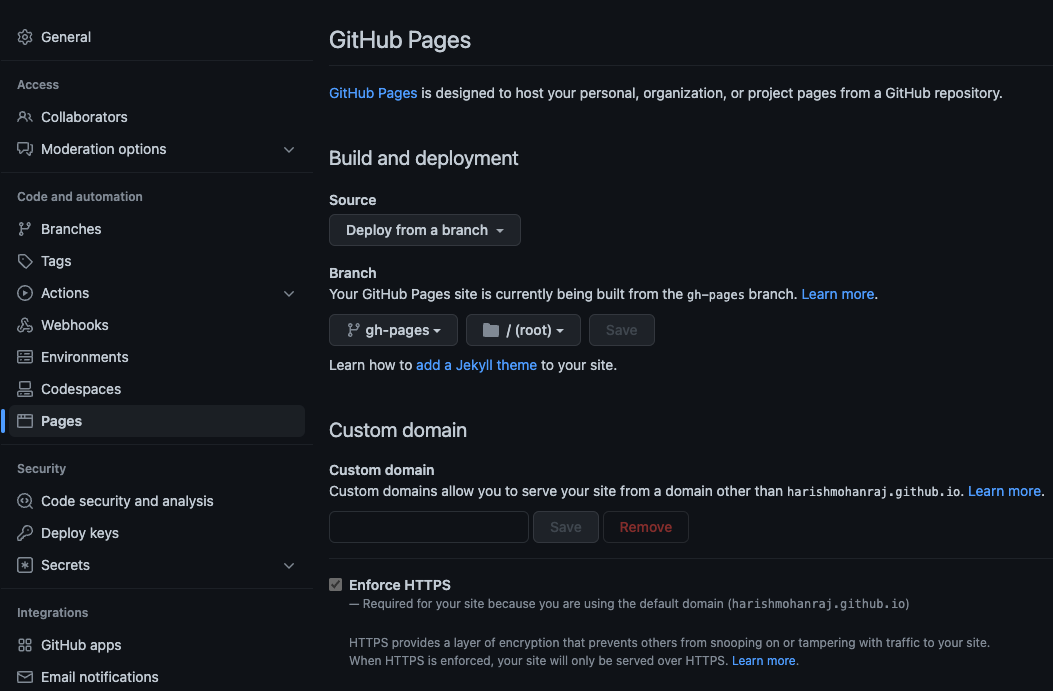Select the Collaborators people icon
This screenshot has width=1053, height=691.
point(24,116)
